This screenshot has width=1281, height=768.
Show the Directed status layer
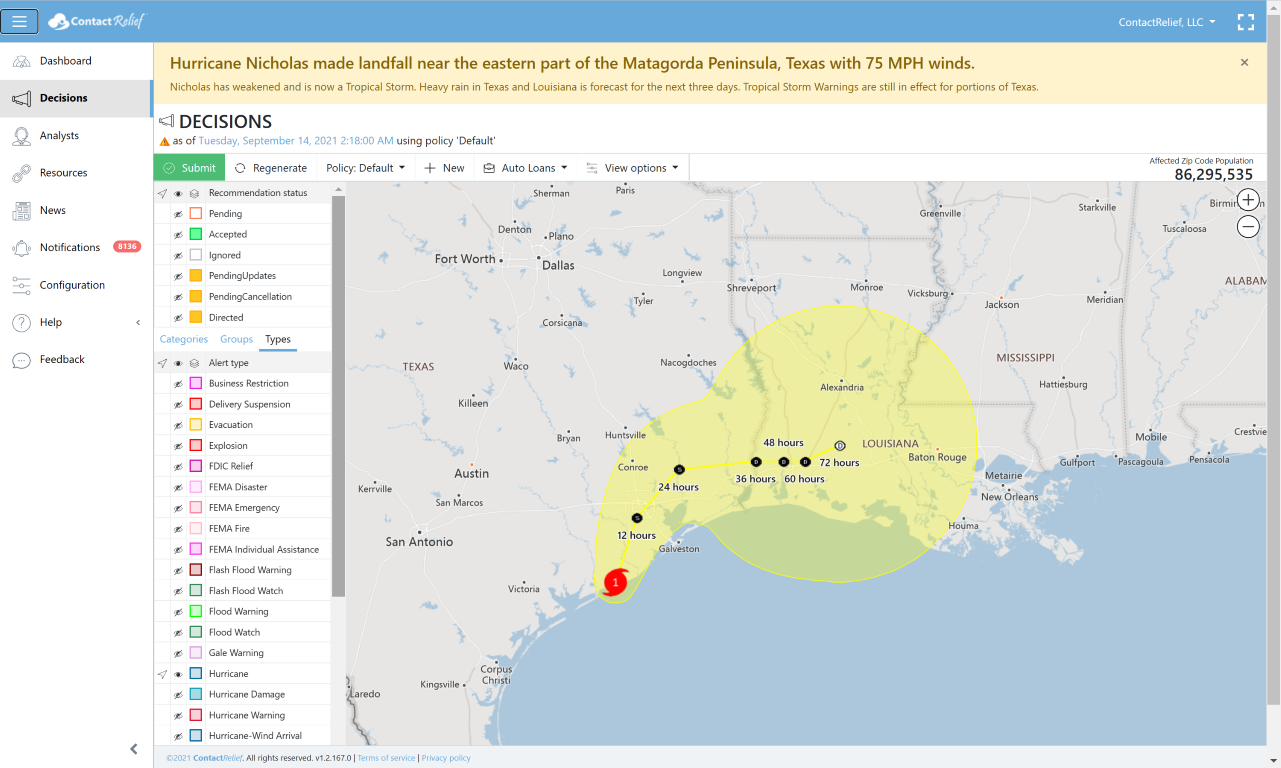178,317
